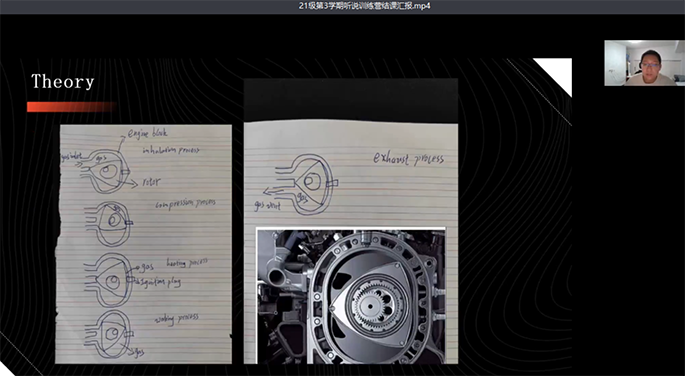Select the heating process engine sketch
The height and width of the screenshot is (376, 685).
pyautogui.click(x=109, y=279)
